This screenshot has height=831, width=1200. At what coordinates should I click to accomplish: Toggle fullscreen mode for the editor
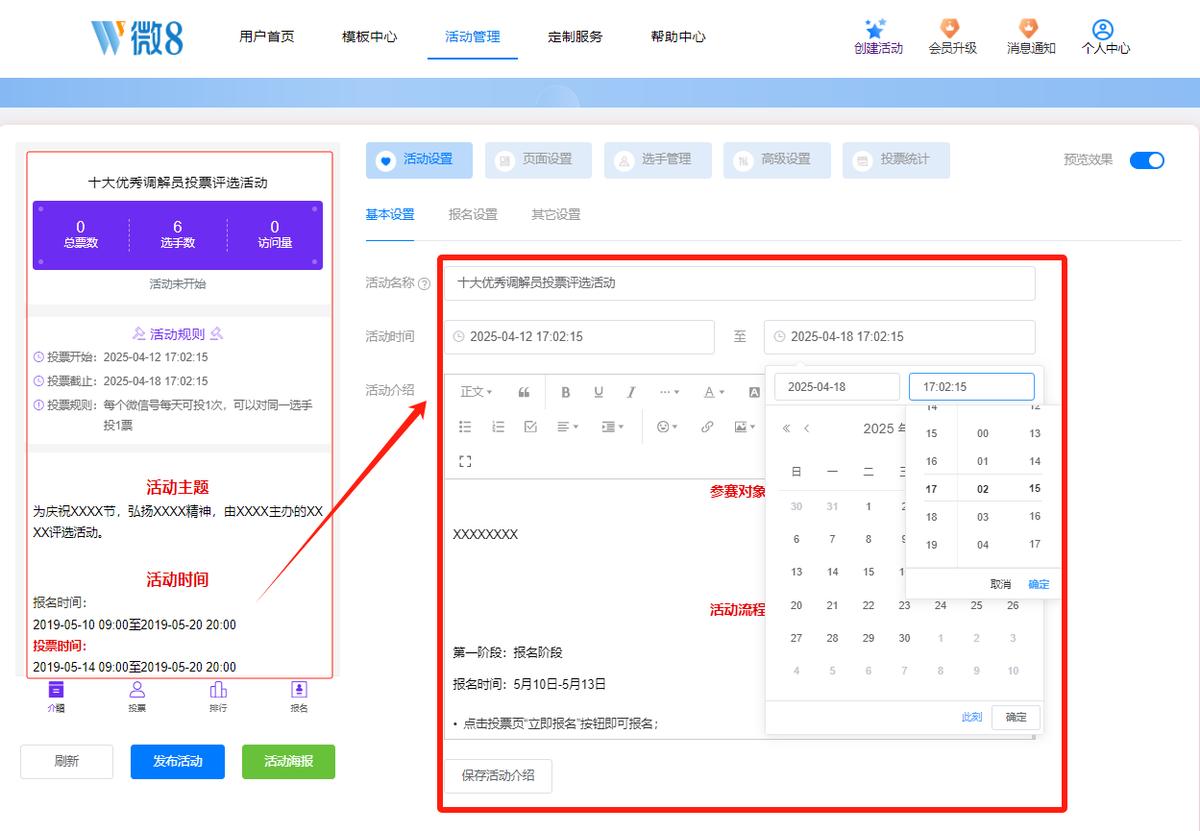coord(465,461)
